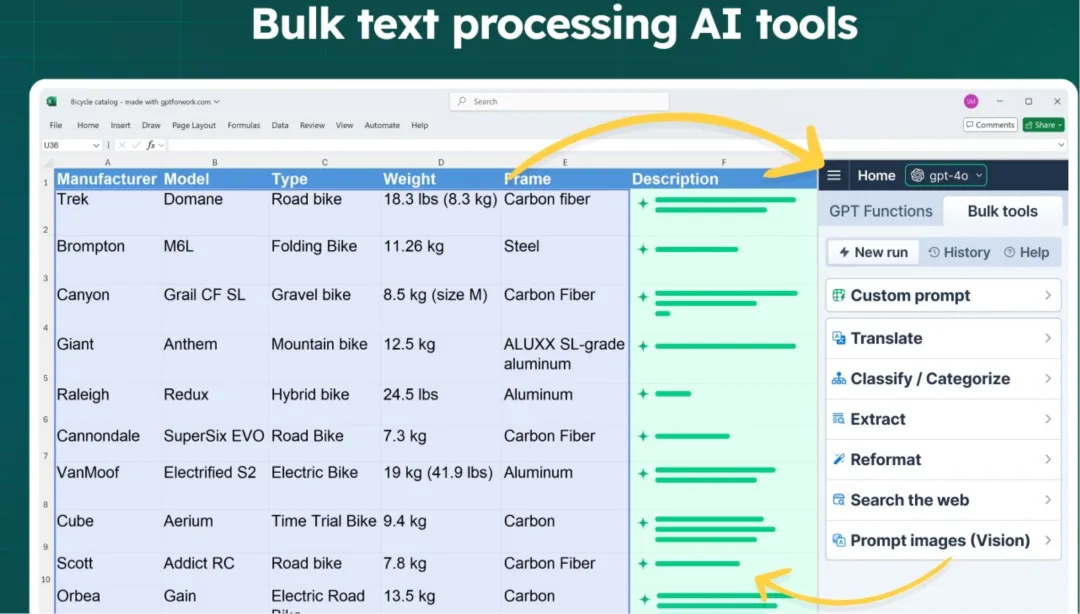The image size is (1080, 614).
Task: Click the sparkle icon in Brompton row
Action: [x=643, y=249]
